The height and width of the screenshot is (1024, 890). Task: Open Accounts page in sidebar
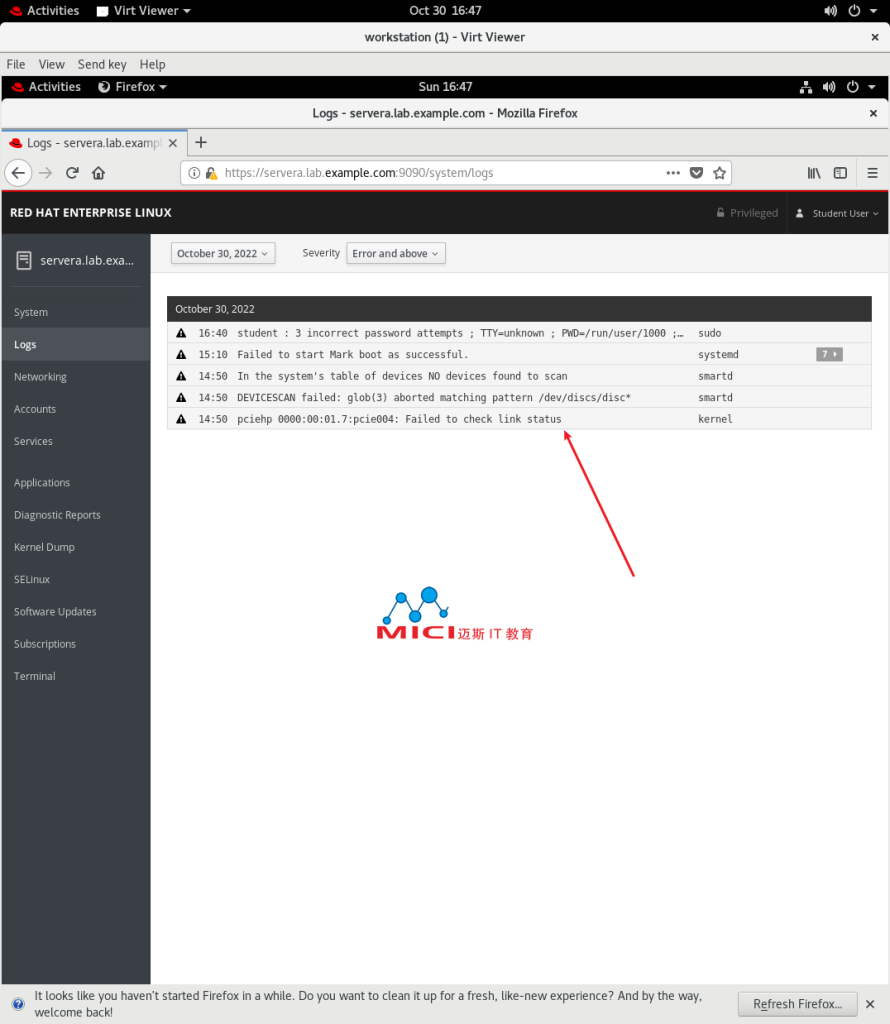(76, 409)
